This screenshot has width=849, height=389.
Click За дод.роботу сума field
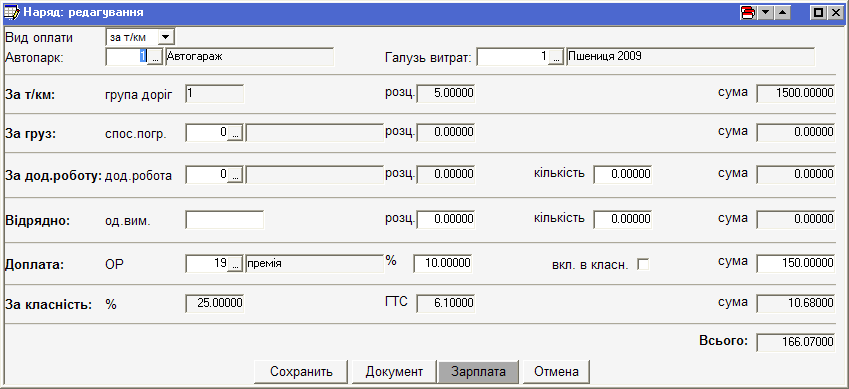[795, 175]
